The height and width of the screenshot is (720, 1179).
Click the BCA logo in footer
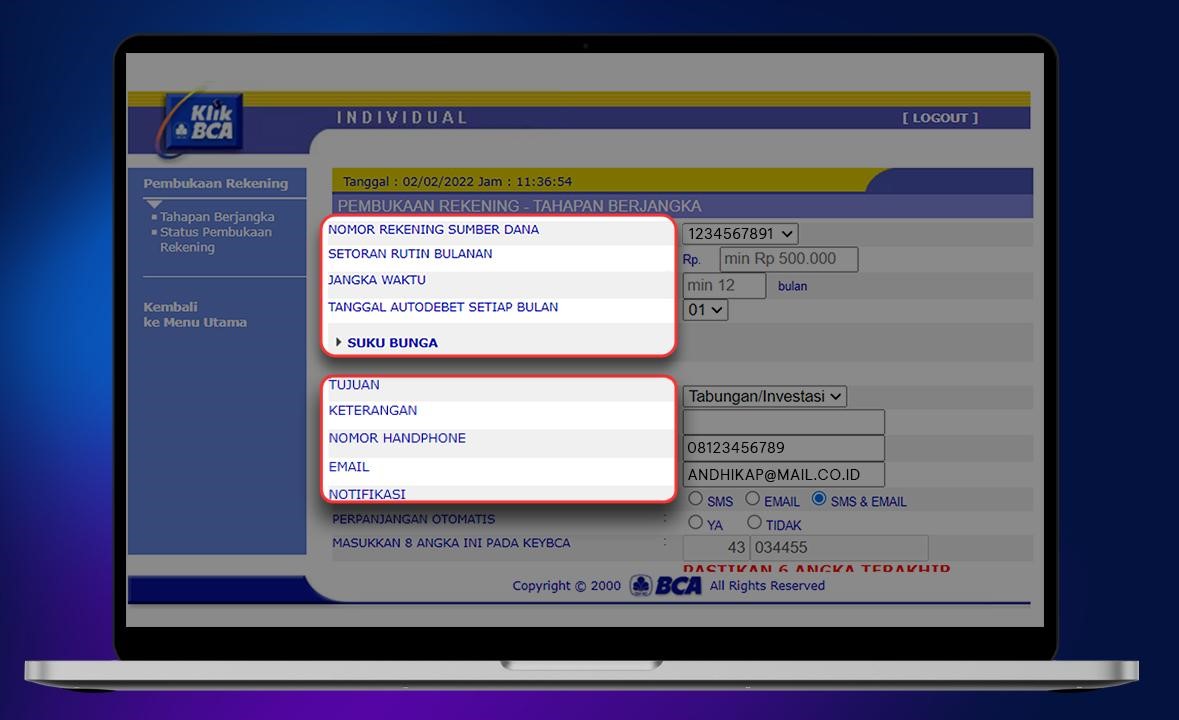(666, 586)
